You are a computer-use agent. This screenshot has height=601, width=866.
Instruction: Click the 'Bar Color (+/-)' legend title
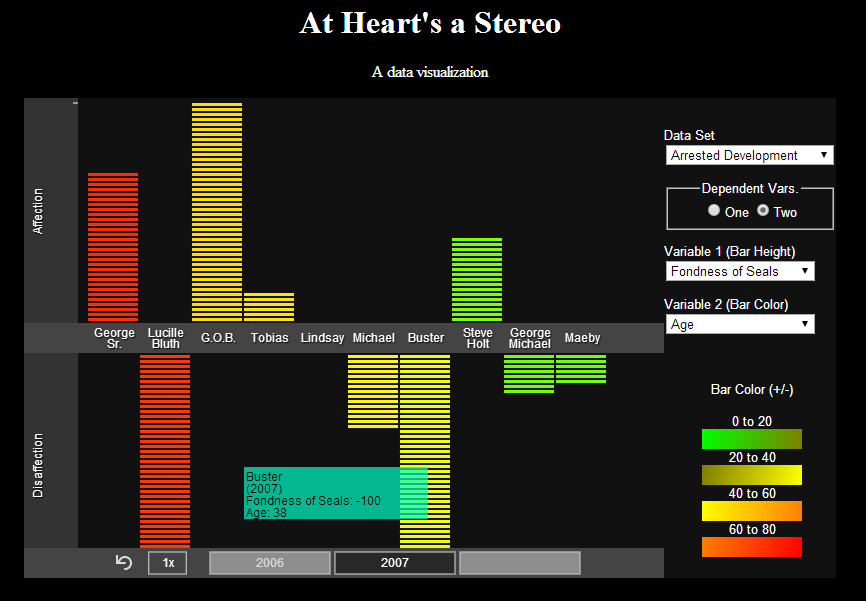(x=752, y=389)
